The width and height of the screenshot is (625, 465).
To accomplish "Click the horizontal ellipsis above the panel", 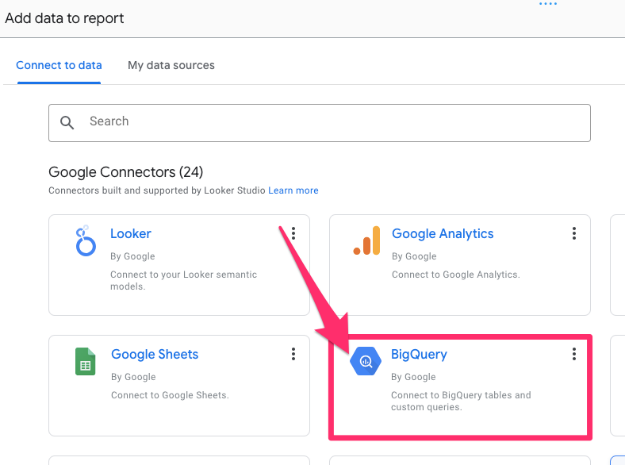I will pyautogui.click(x=548, y=5).
